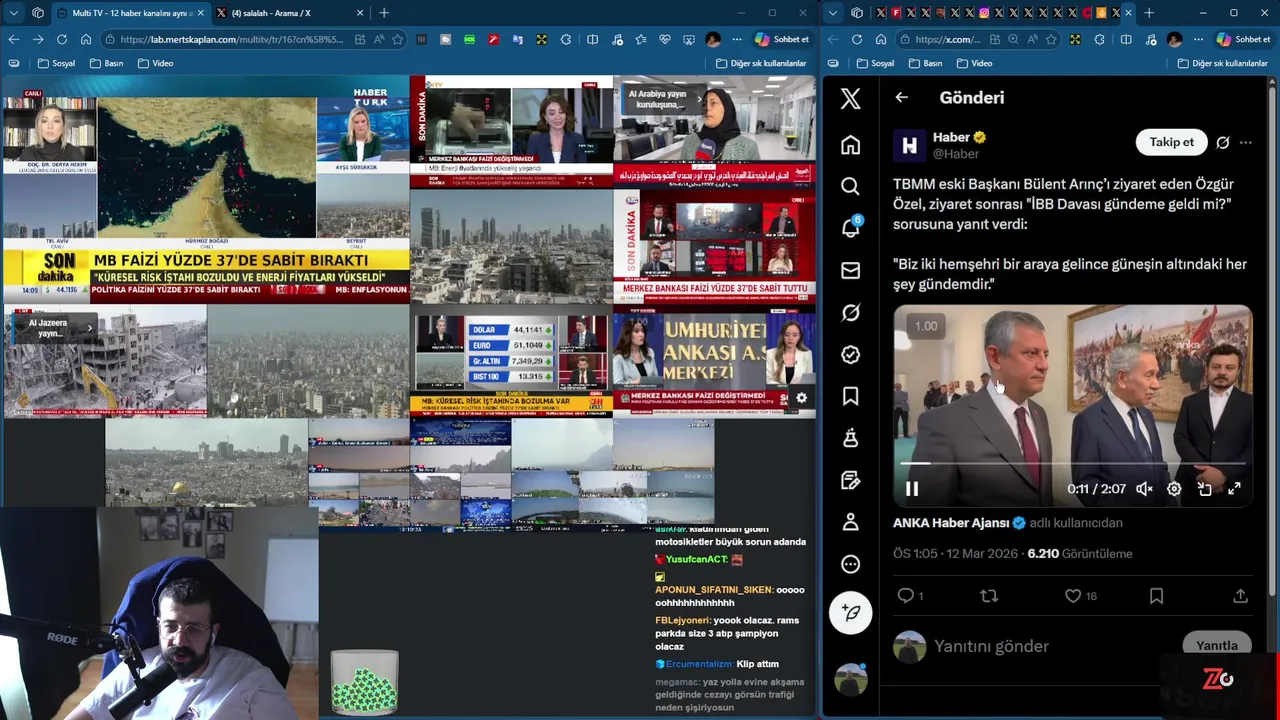Image resolution: width=1280 pixels, height=720 pixels.
Task: Expand tab search dropdown in left browser
Action: pyautogui.click(x=13, y=13)
